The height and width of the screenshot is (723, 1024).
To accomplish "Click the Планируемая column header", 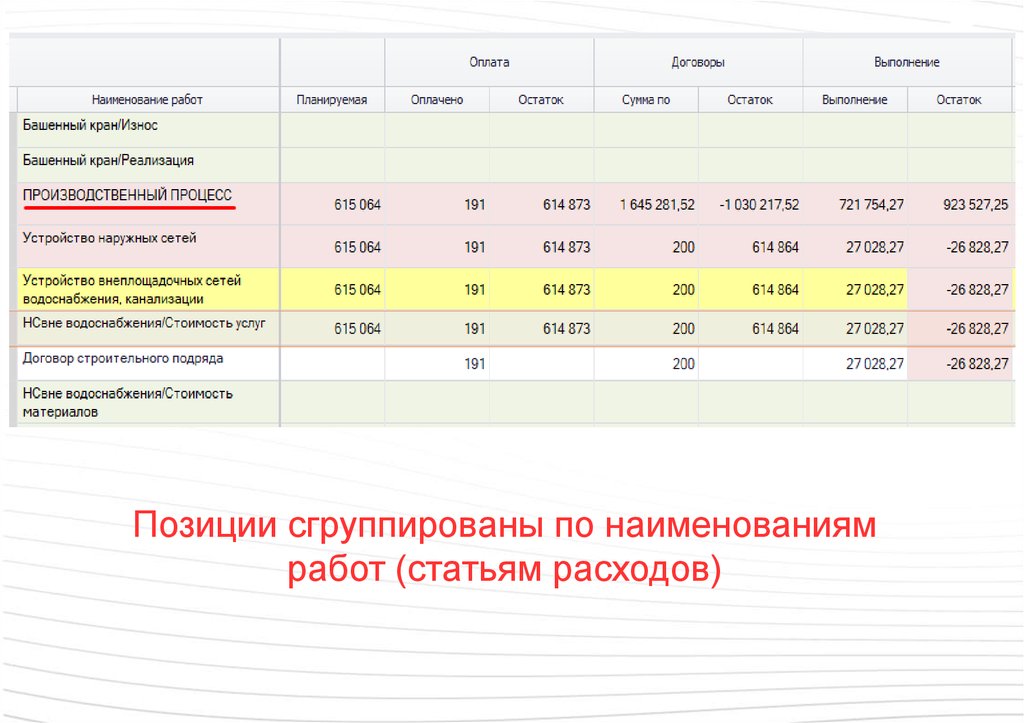I will [332, 100].
